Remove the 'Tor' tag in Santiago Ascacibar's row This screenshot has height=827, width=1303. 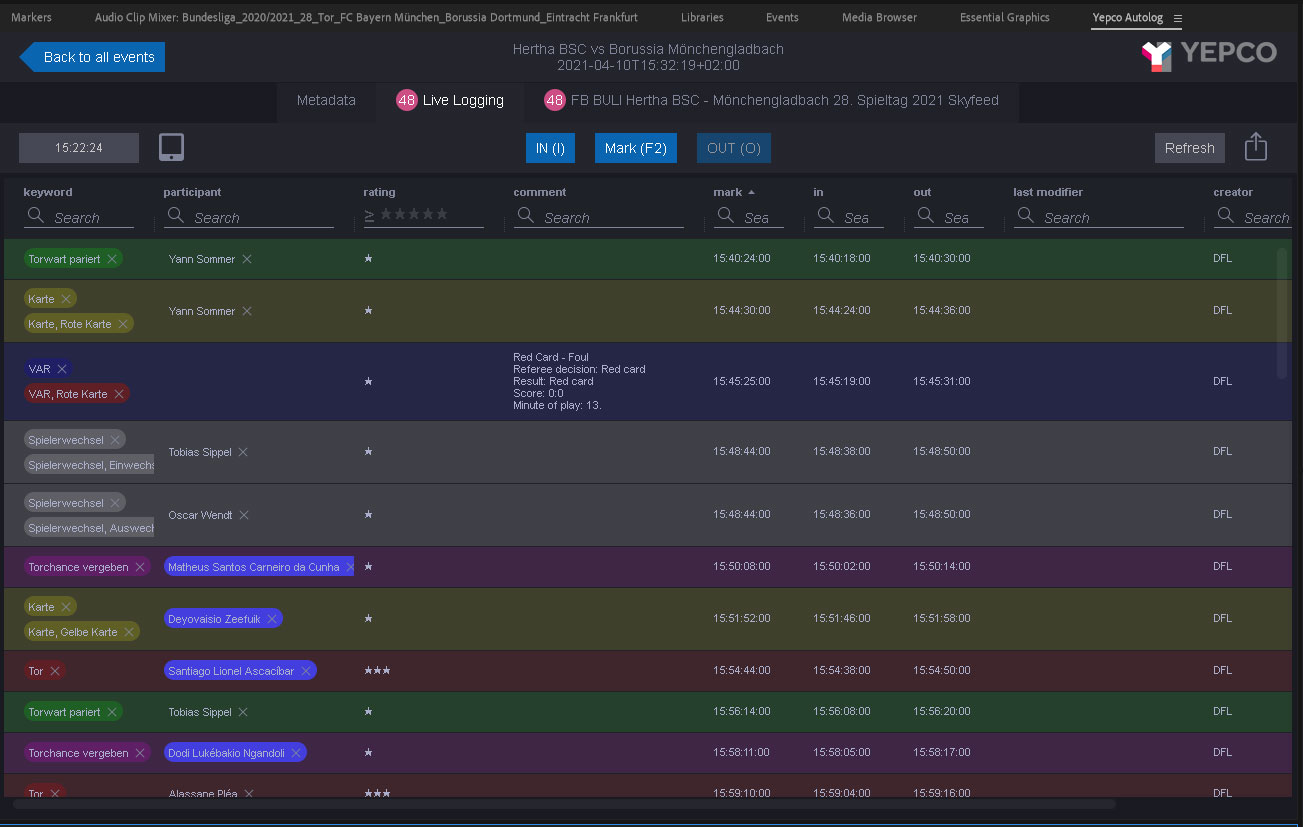[x=55, y=671]
